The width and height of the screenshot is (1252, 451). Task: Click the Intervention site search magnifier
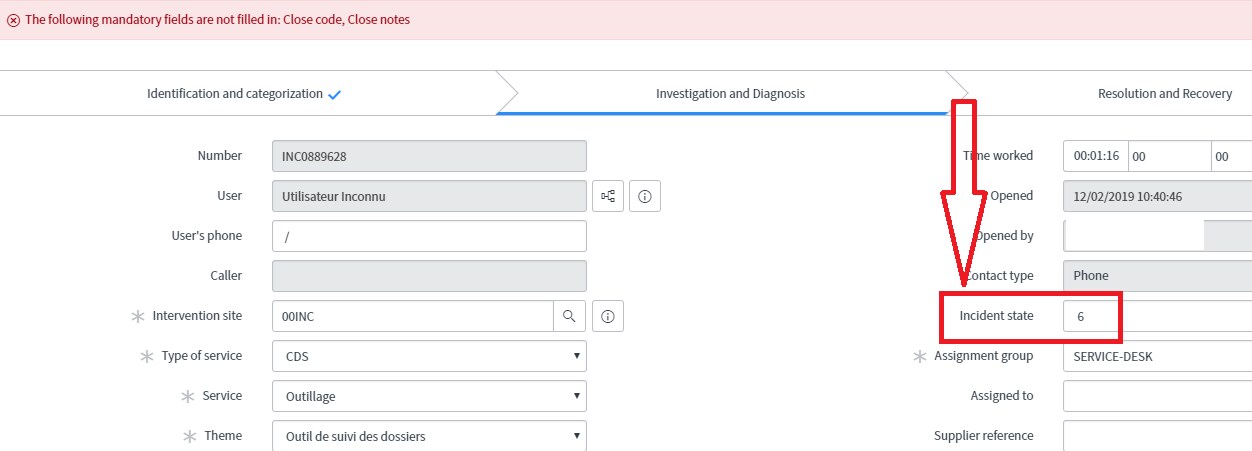tap(569, 316)
